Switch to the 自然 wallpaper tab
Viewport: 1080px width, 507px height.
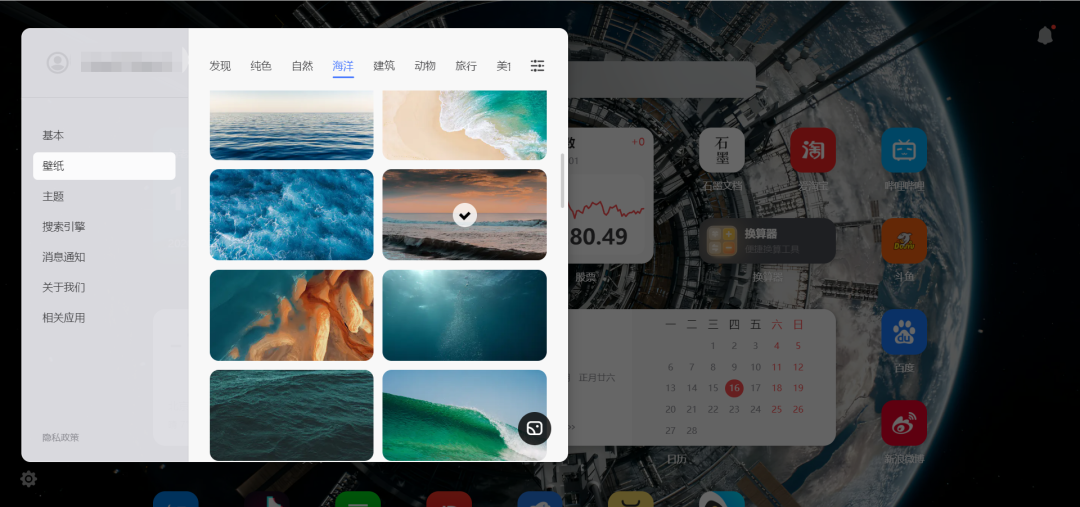302,66
